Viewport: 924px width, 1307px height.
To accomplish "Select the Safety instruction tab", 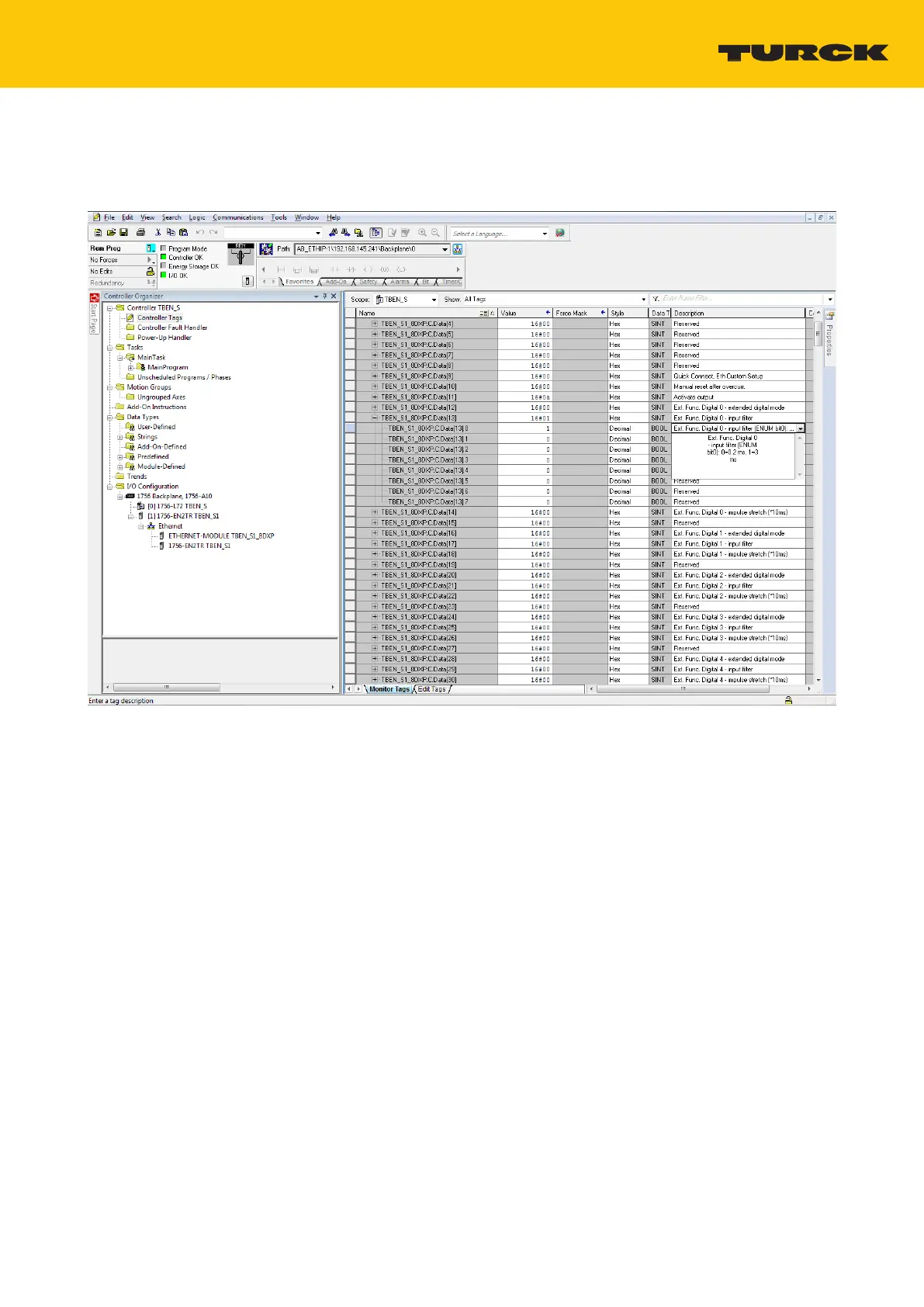I will 368,282.
